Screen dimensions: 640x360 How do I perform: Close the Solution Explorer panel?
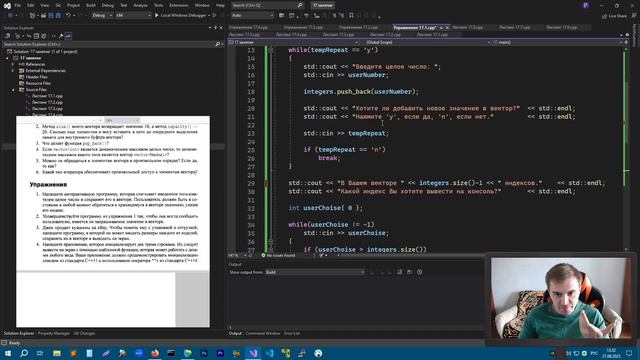(x=221, y=28)
